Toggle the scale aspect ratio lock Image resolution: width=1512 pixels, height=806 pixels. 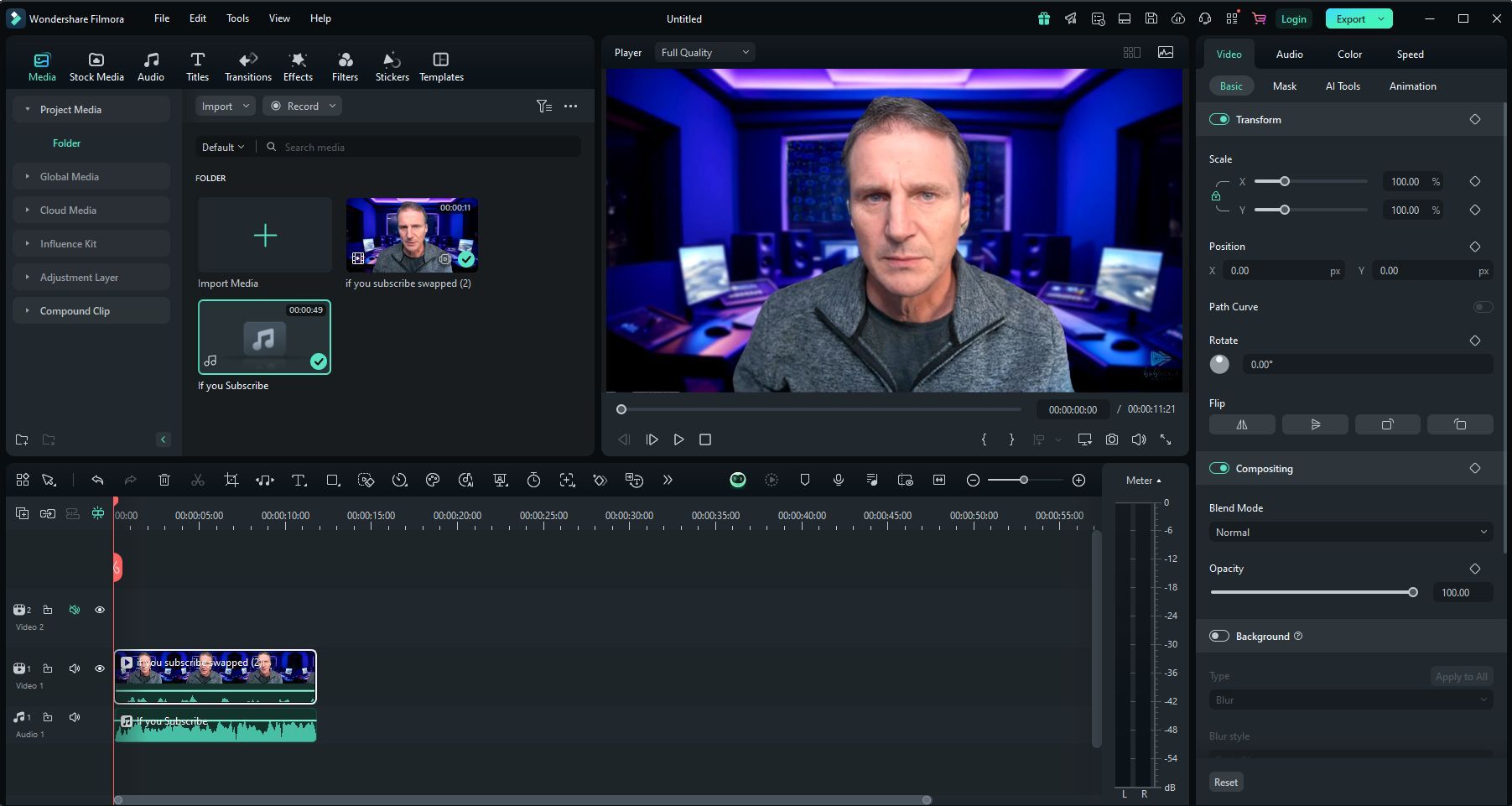(x=1215, y=195)
